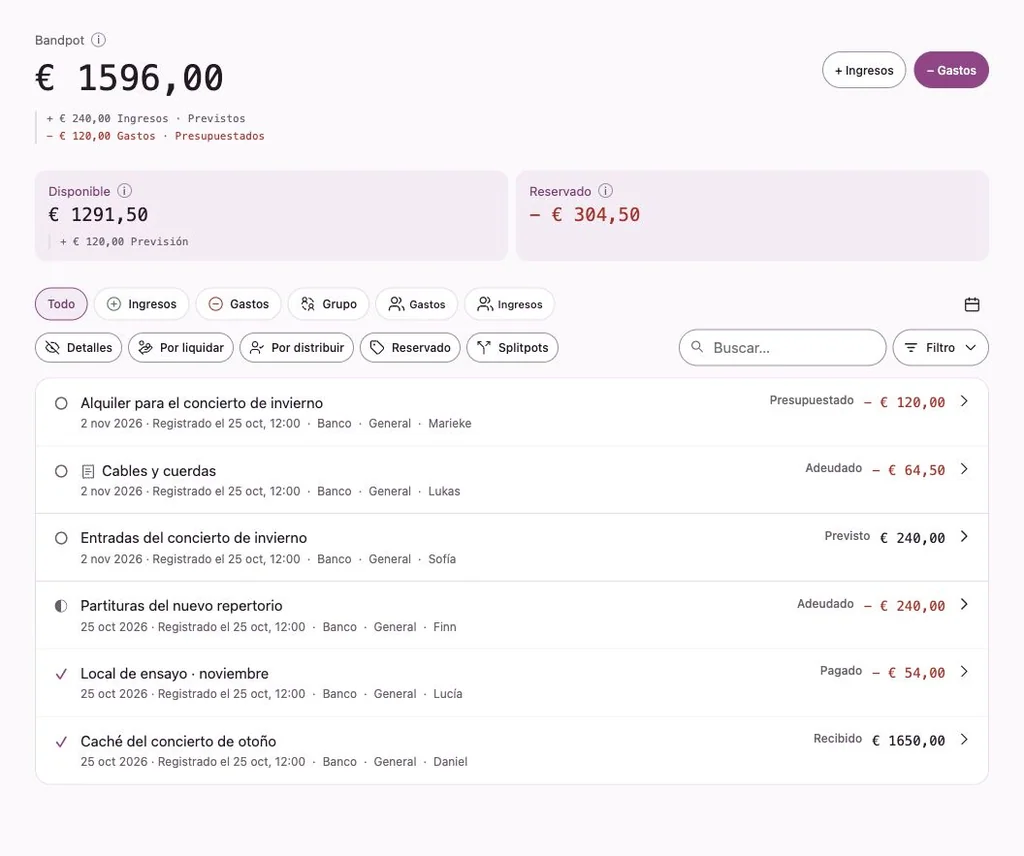Click member name Sofía
Viewport: 1024px width, 856px height.
pyautogui.click(x=442, y=559)
